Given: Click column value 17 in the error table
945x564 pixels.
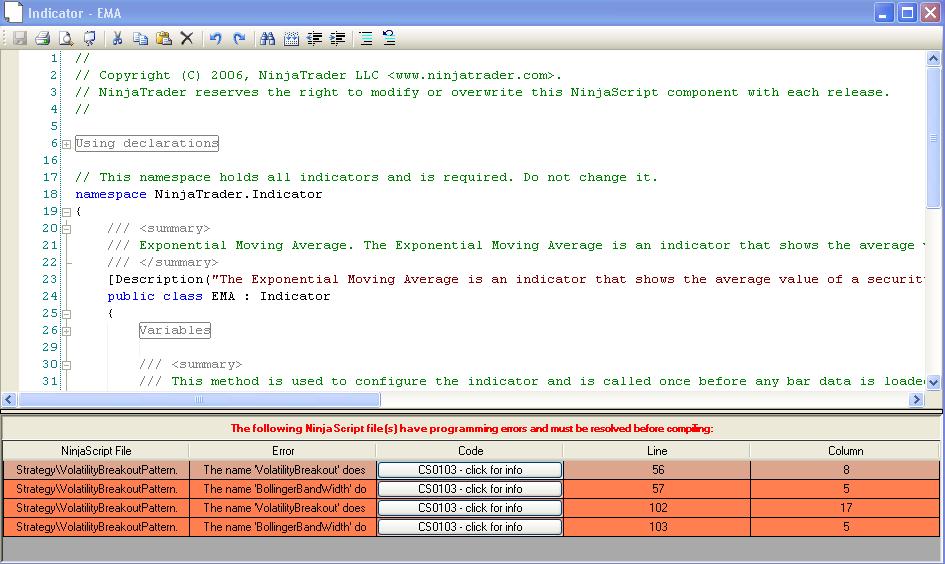Looking at the screenshot, I should [846, 508].
